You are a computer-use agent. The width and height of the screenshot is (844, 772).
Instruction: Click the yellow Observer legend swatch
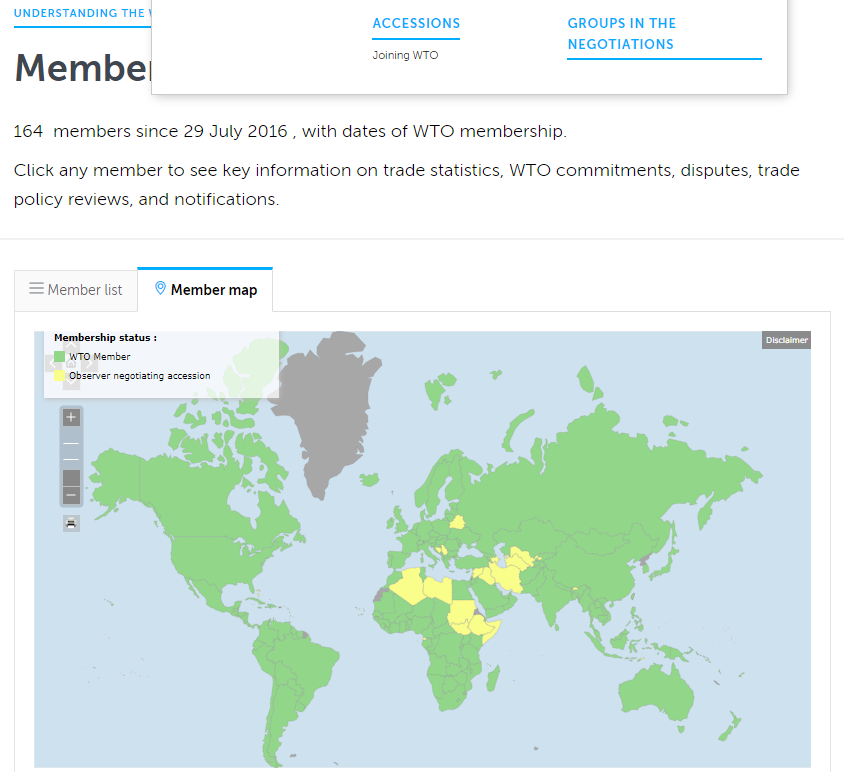click(x=59, y=376)
